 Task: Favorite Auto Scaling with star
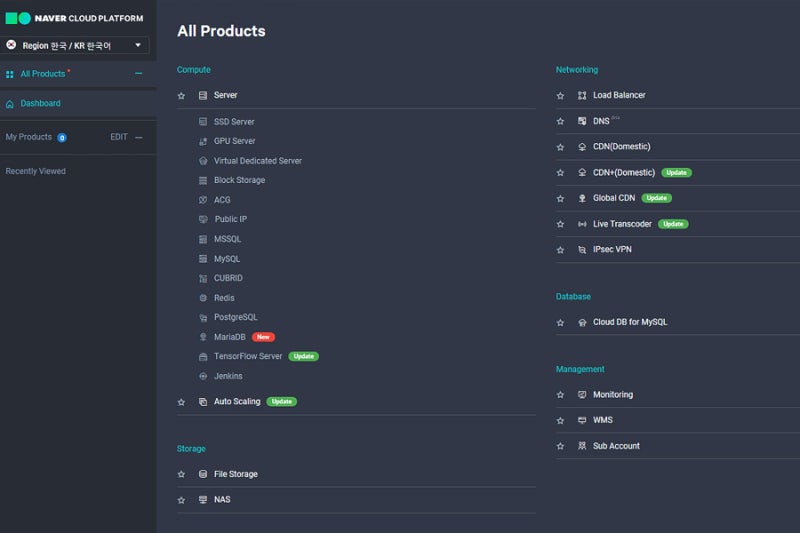[x=181, y=402]
